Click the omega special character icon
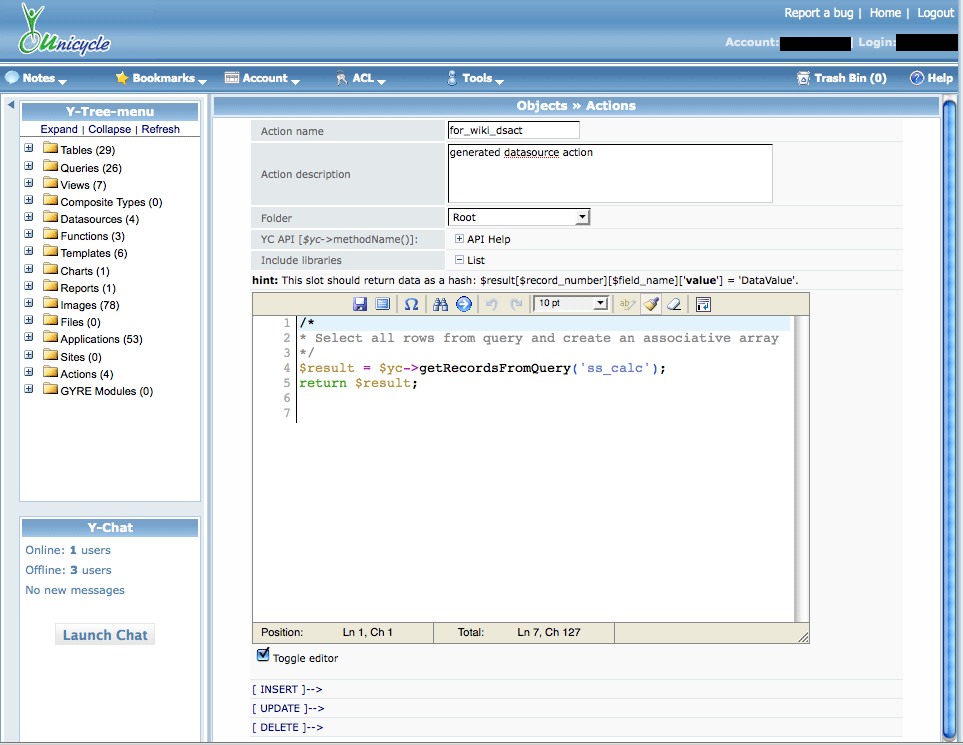The width and height of the screenshot is (963, 745). coord(411,304)
